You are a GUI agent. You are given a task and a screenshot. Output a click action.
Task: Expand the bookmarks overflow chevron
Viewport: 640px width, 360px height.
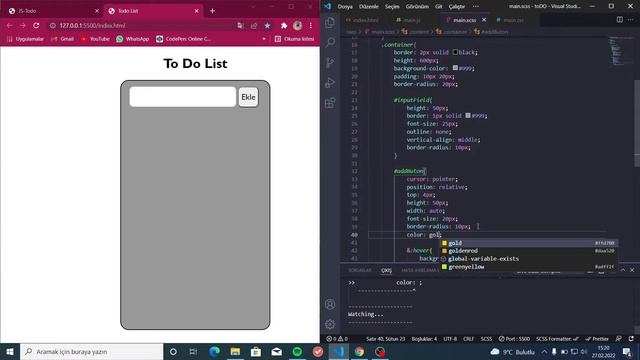click(x=264, y=39)
